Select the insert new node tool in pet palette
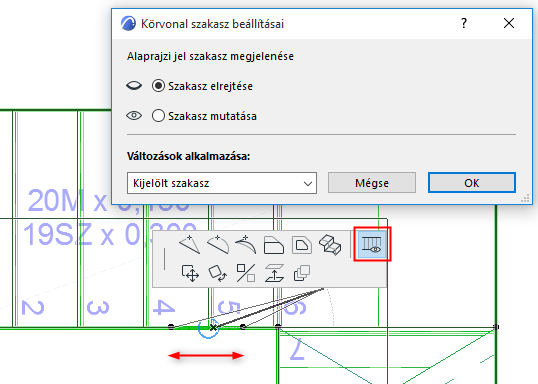Viewport: 538px width, 384px height. click(190, 245)
